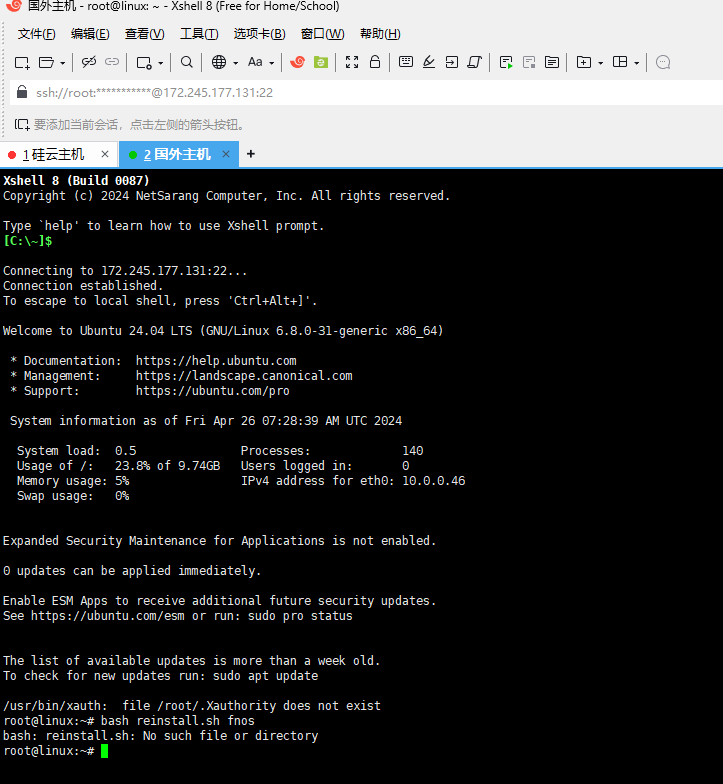
Task: Click the lock screen padlock icon
Action: tap(375, 62)
